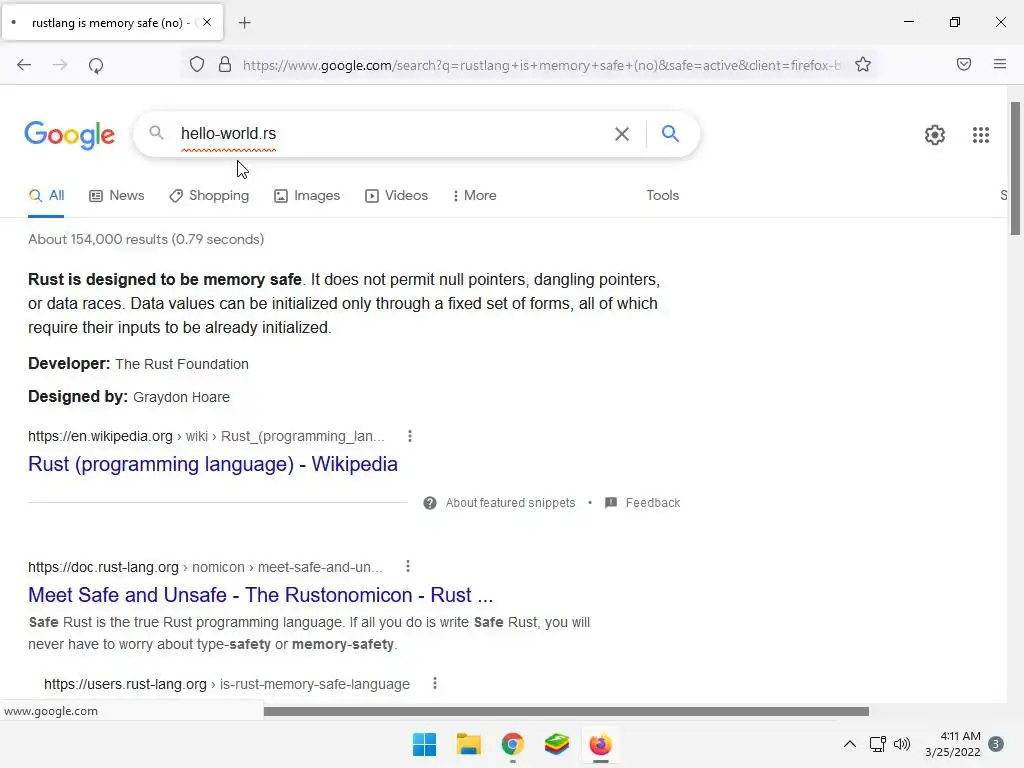Open Google settings gear icon

click(935, 135)
